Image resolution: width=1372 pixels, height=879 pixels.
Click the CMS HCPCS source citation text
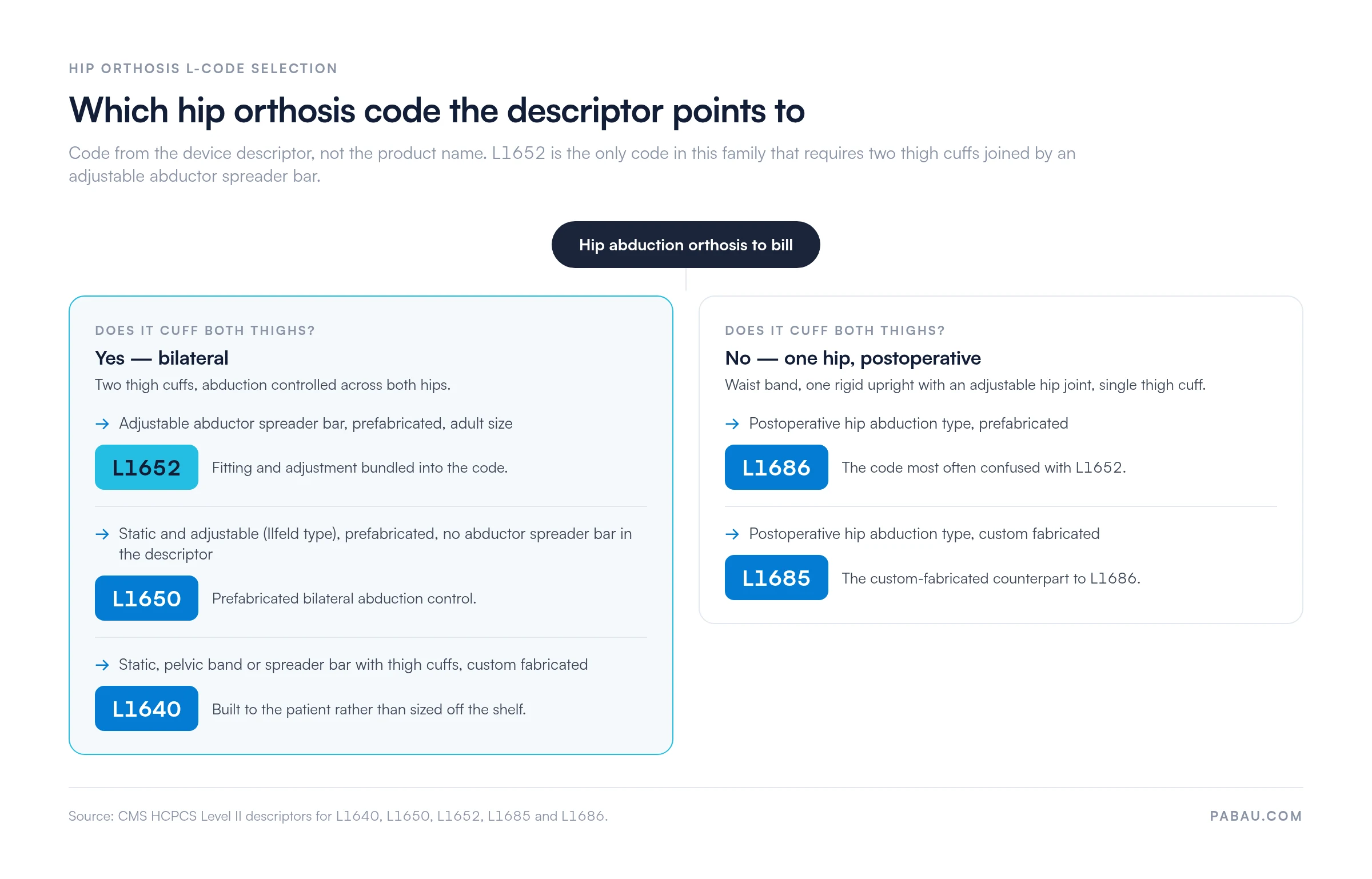[338, 816]
